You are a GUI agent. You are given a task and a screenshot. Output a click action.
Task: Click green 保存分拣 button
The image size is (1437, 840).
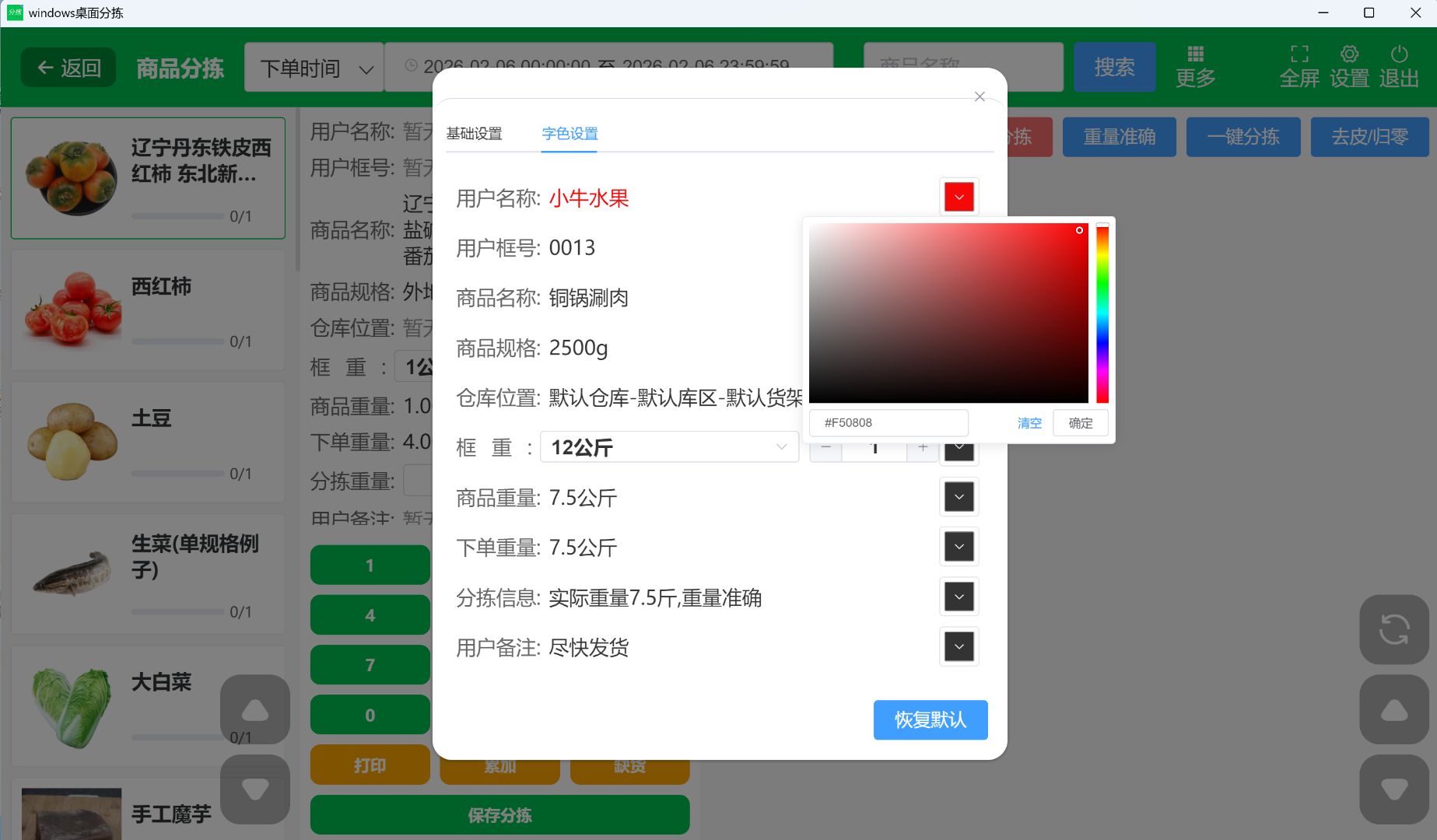point(499,815)
